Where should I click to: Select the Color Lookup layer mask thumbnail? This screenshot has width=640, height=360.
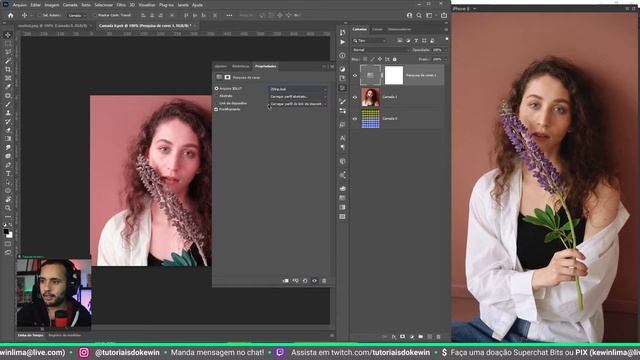394,76
